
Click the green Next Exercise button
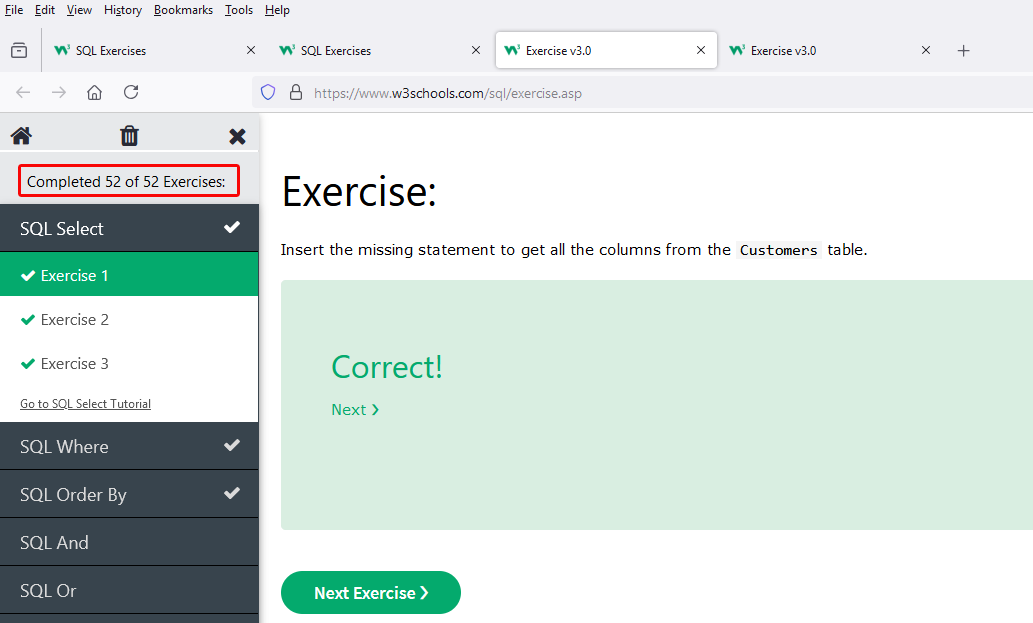point(371,593)
